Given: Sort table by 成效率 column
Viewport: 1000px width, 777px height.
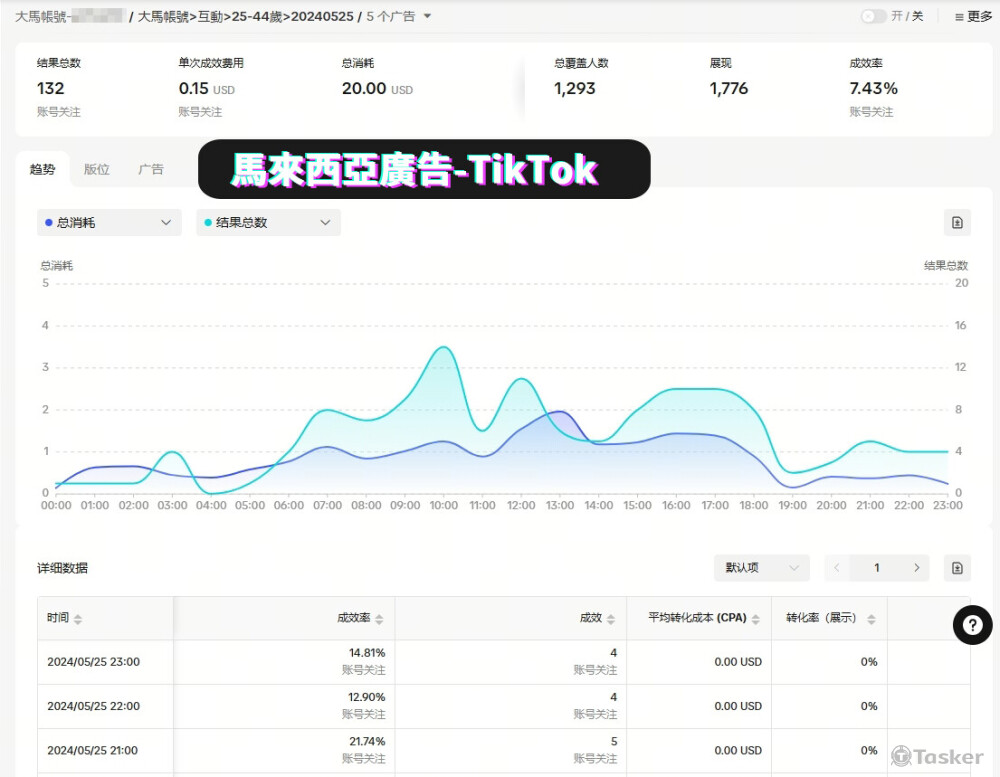Looking at the screenshot, I should click(379, 619).
